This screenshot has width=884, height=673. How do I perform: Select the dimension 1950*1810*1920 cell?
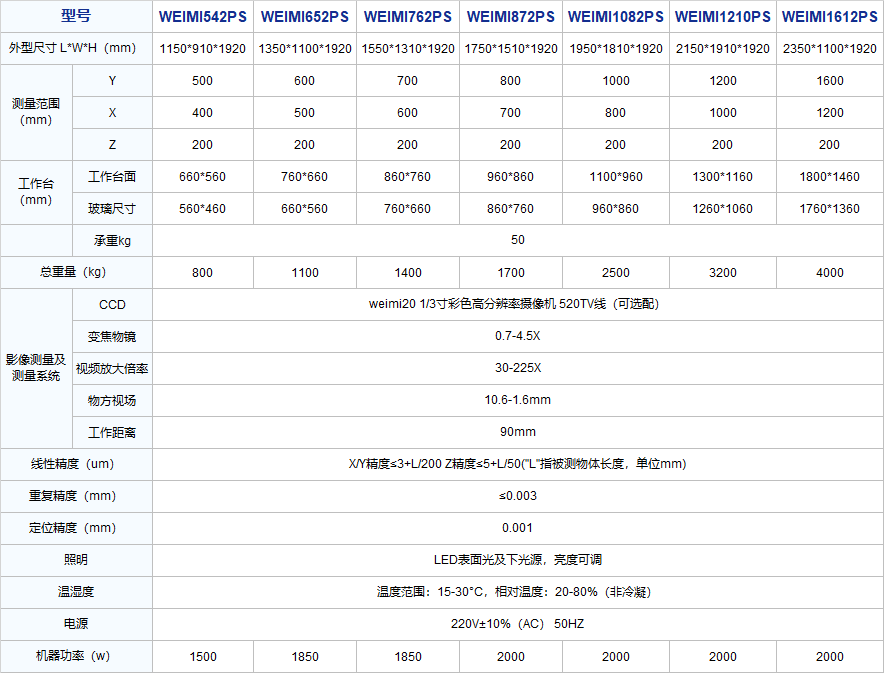point(616,49)
